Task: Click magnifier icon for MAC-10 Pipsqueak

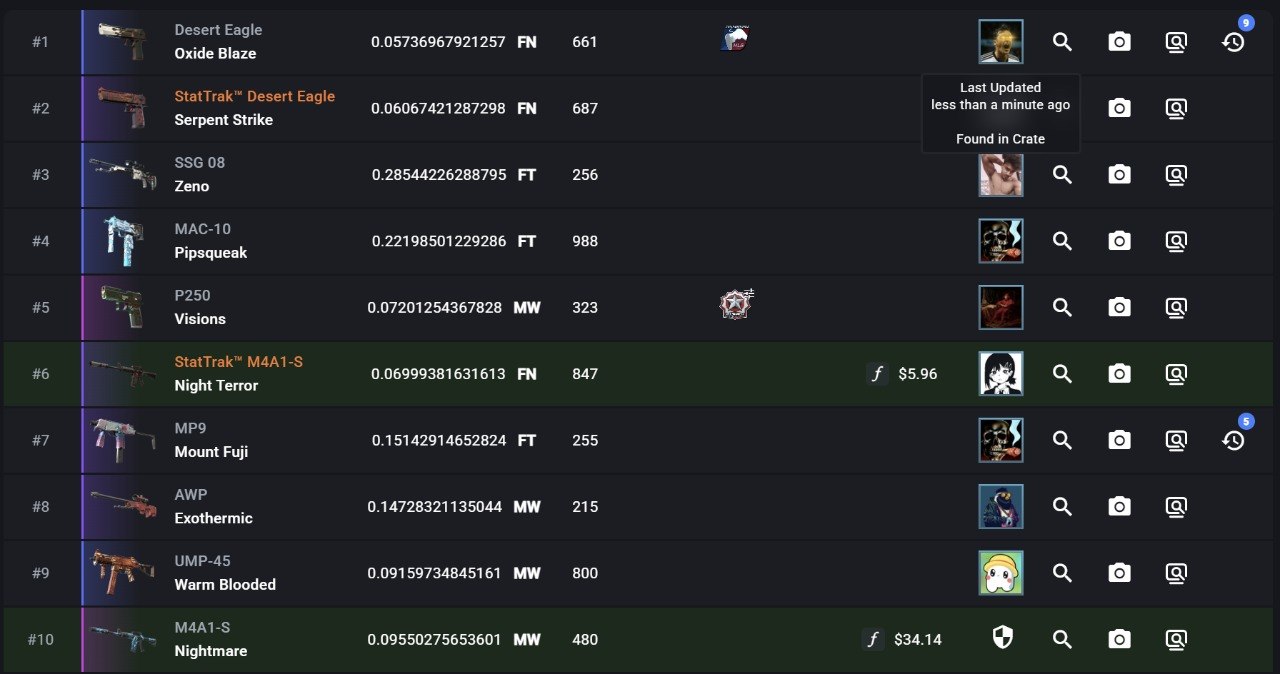Action: point(1062,241)
